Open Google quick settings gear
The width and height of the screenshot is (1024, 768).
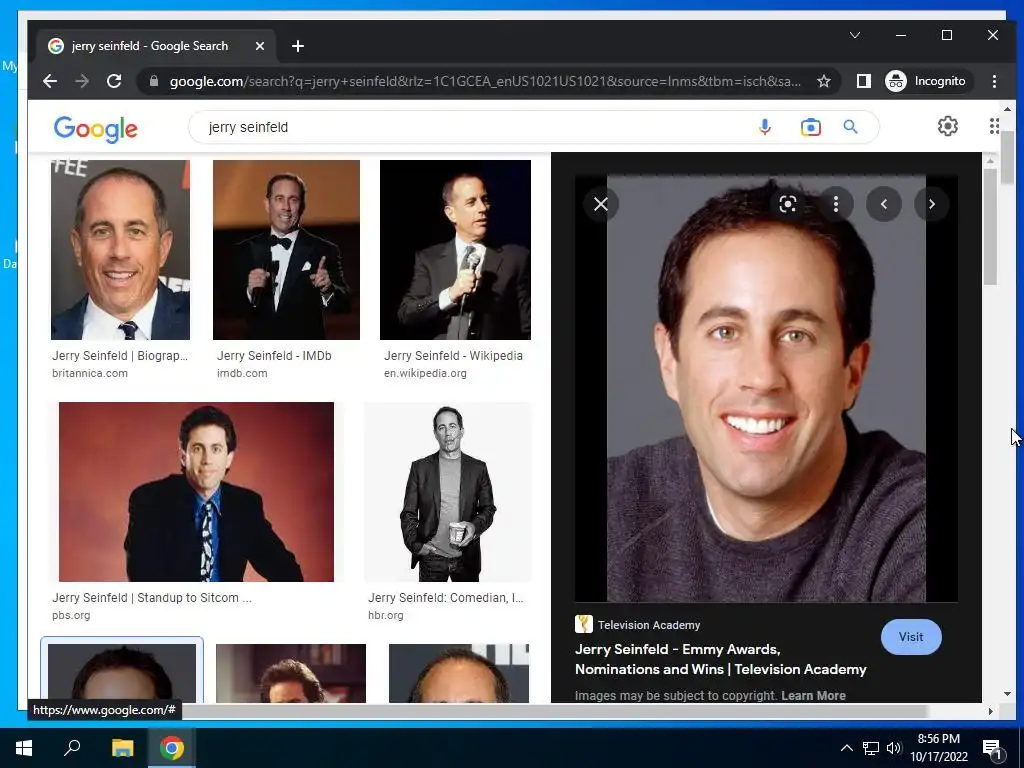pos(948,126)
